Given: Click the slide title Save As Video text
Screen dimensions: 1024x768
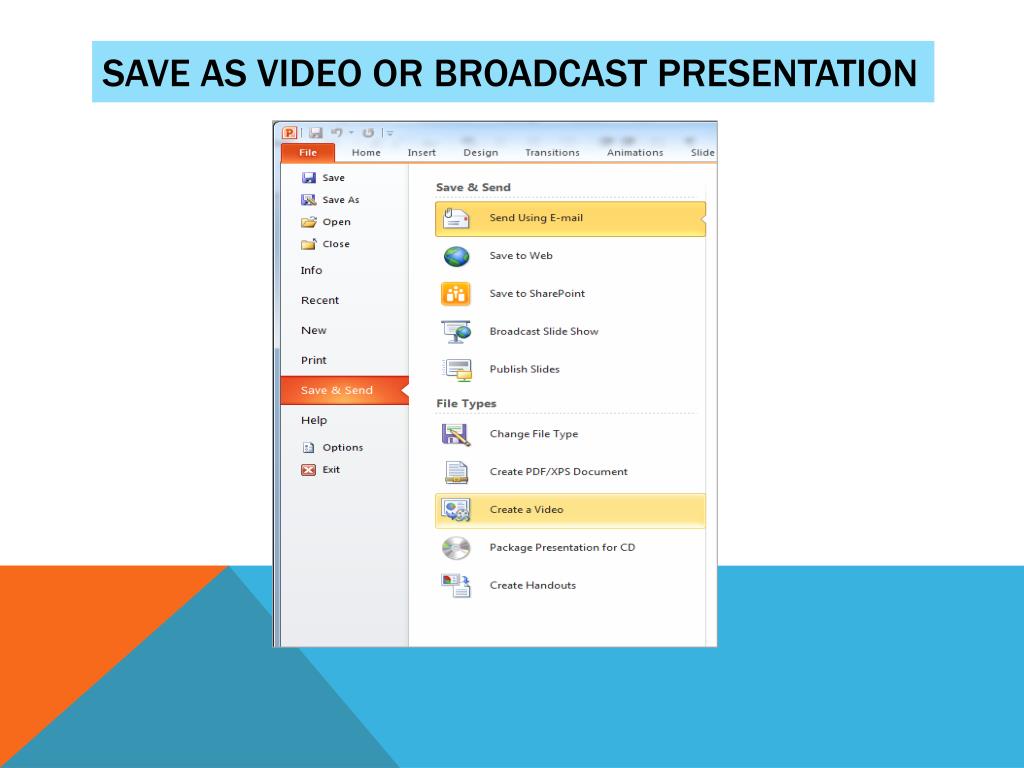Looking at the screenshot, I should (x=509, y=72).
